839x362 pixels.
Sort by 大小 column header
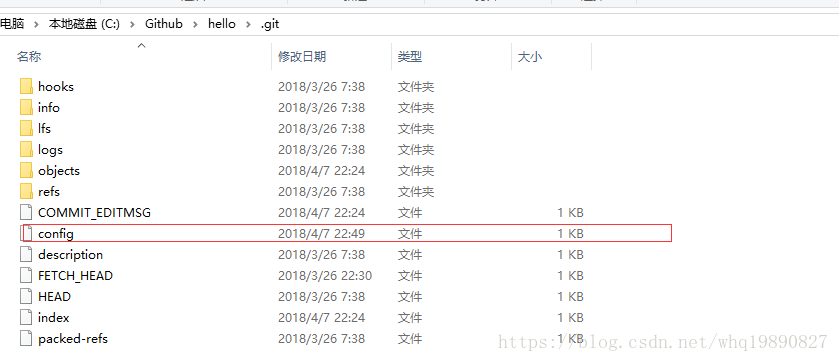(530, 56)
